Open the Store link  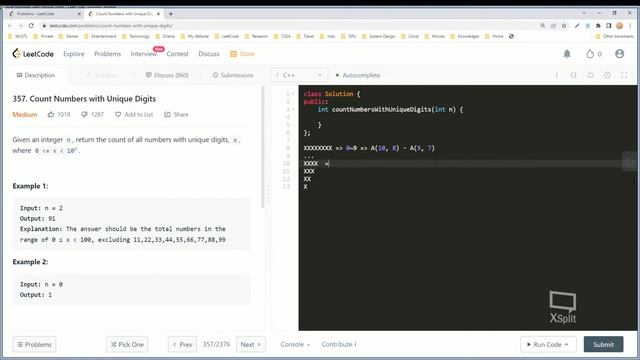tap(242, 53)
